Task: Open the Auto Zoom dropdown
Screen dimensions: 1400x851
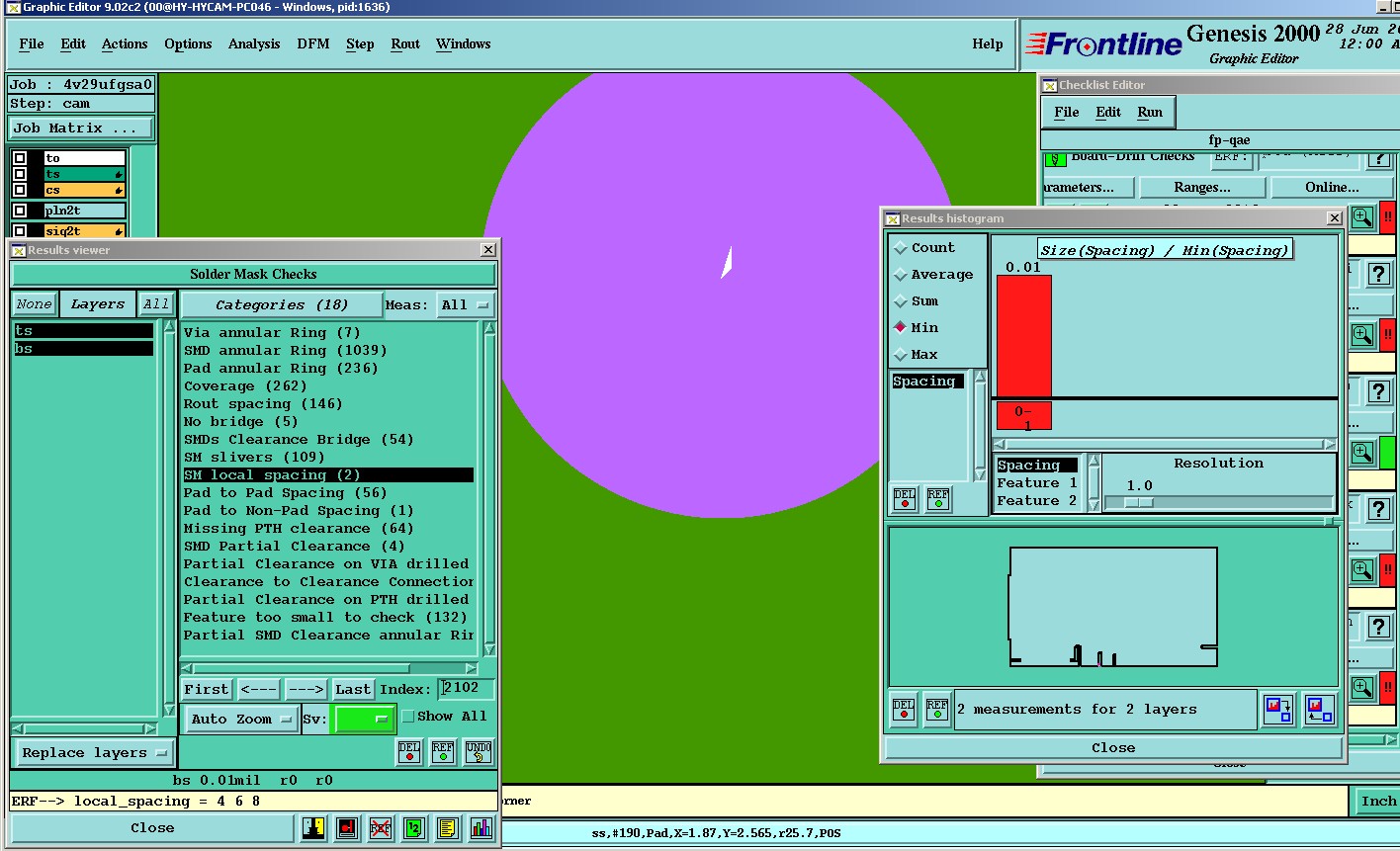Action: click(x=241, y=719)
